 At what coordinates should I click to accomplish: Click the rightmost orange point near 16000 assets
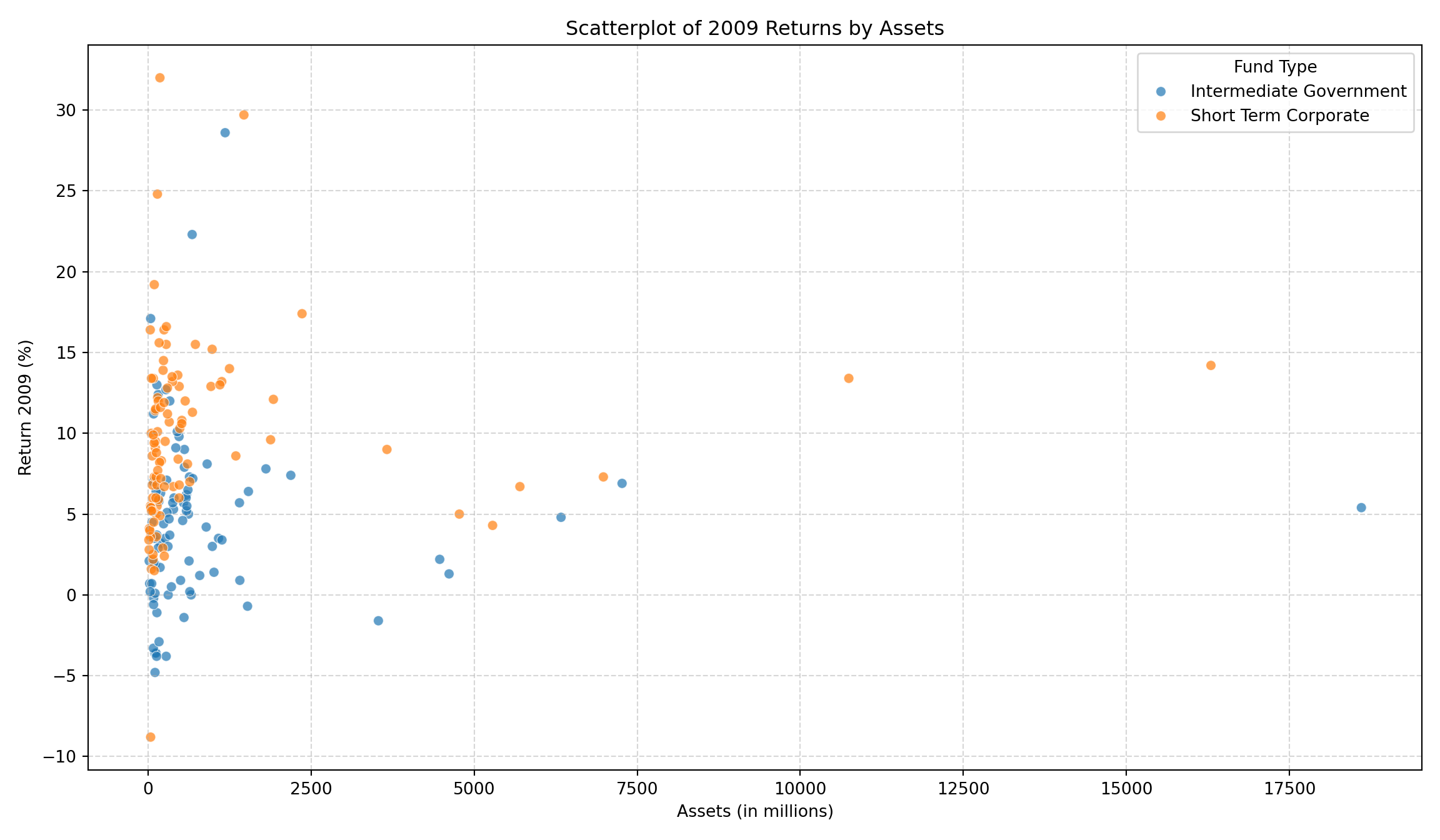[x=1211, y=366]
